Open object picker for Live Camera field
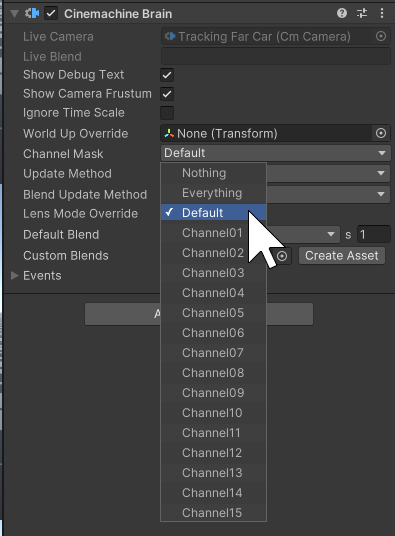The image size is (395, 536). coord(381,36)
